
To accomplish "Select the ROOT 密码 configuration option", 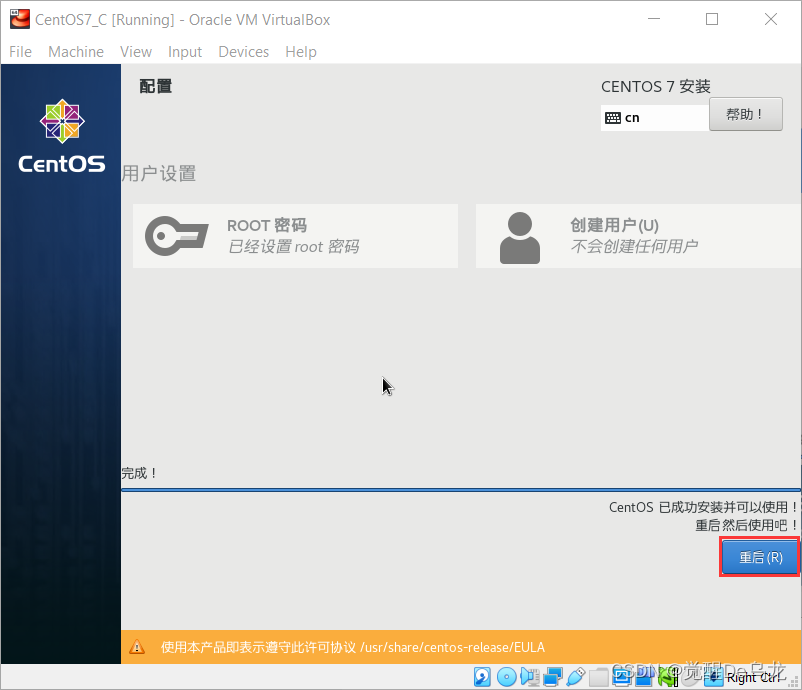I will coord(295,236).
